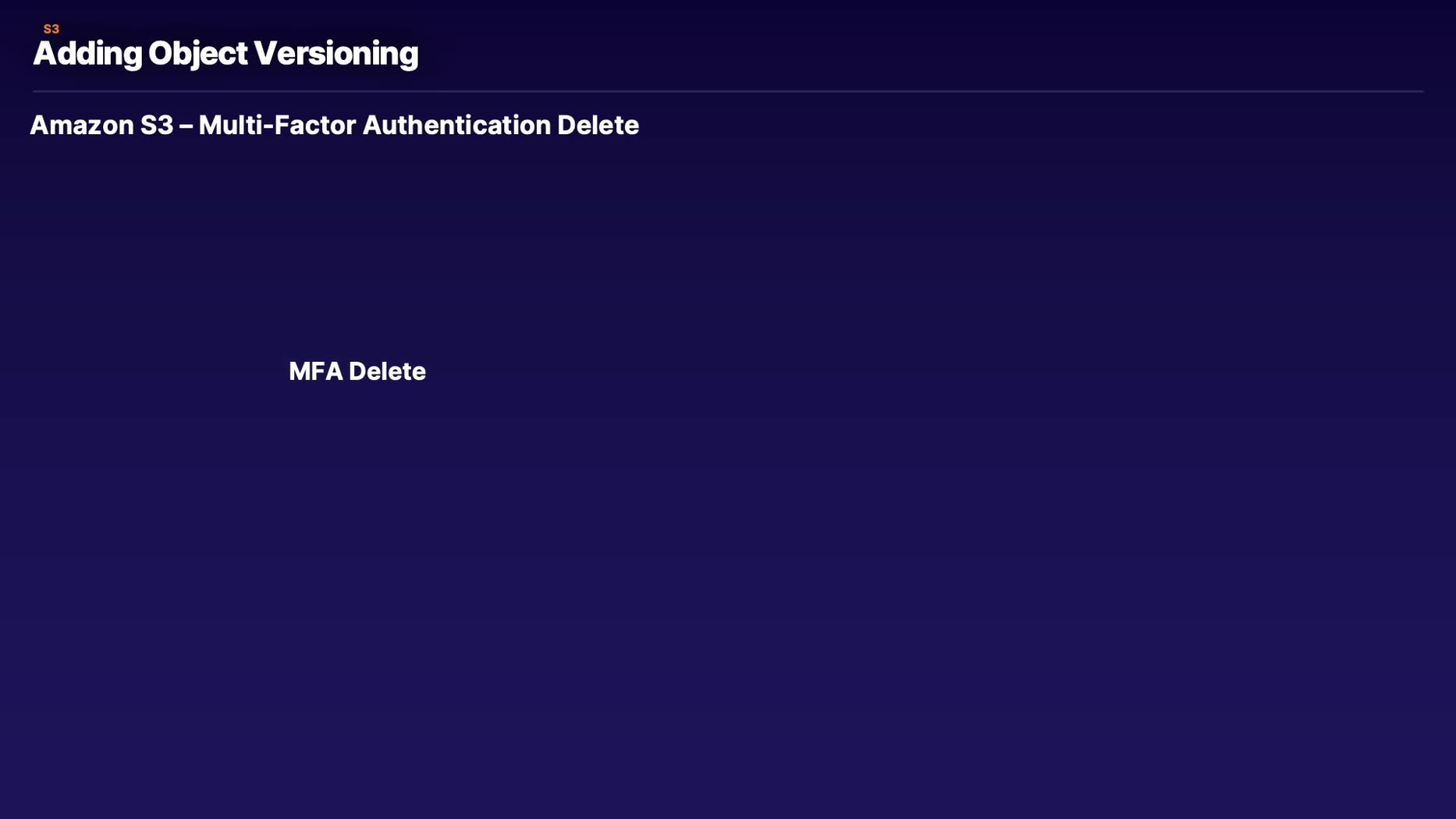Image resolution: width=1456 pixels, height=819 pixels.
Task: Click the orange "S3" label above the title
Action: [x=51, y=29]
